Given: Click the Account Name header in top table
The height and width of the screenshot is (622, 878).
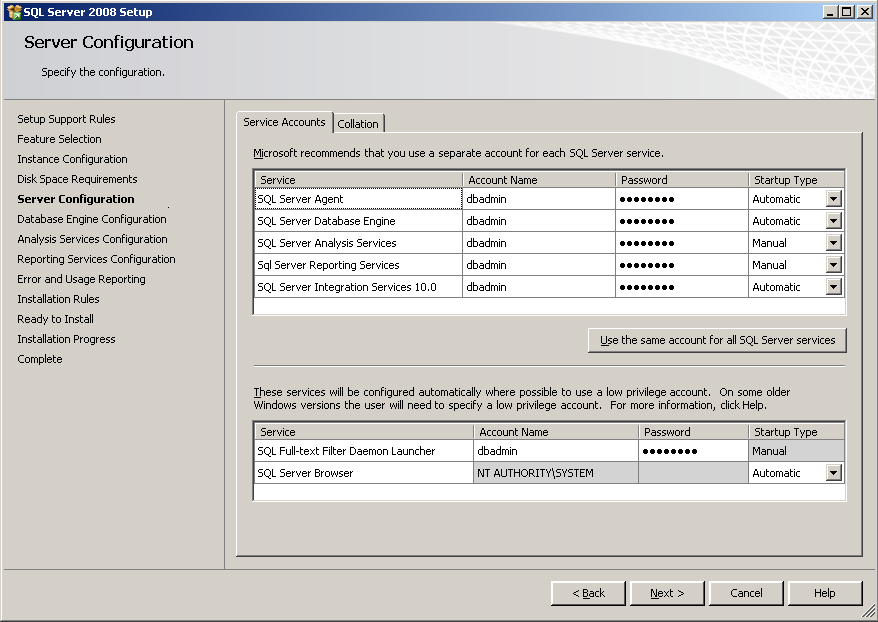Looking at the screenshot, I should 539,180.
